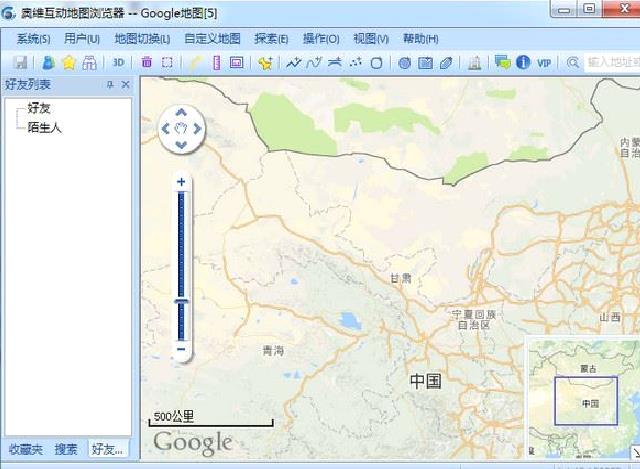The width and height of the screenshot is (640, 469).
Task: Switch to the 收藏夹 tab
Action: [26, 449]
